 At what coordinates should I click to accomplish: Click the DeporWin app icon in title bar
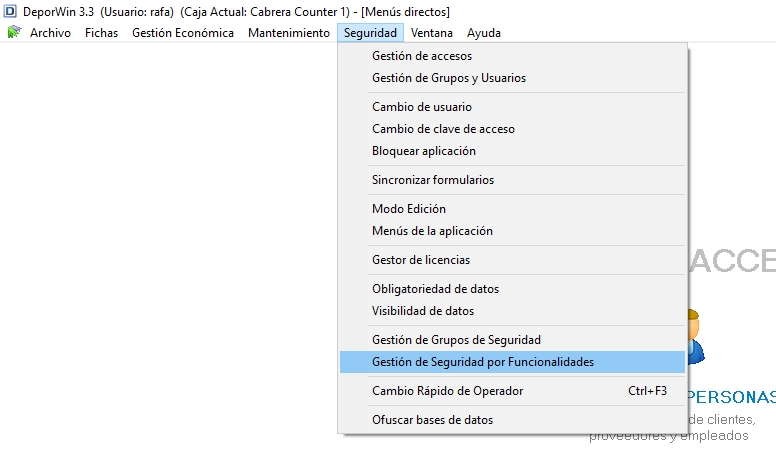pyautogui.click(x=10, y=11)
